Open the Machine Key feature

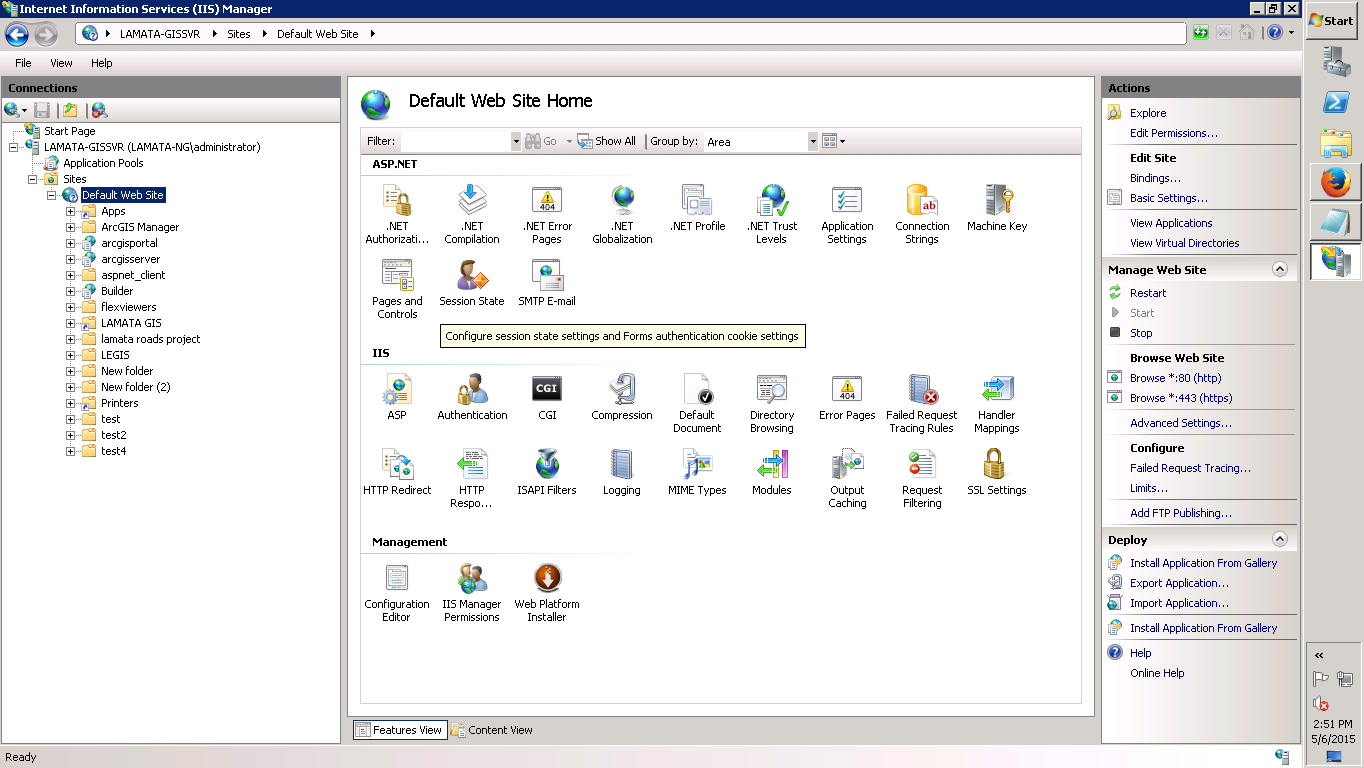(997, 208)
